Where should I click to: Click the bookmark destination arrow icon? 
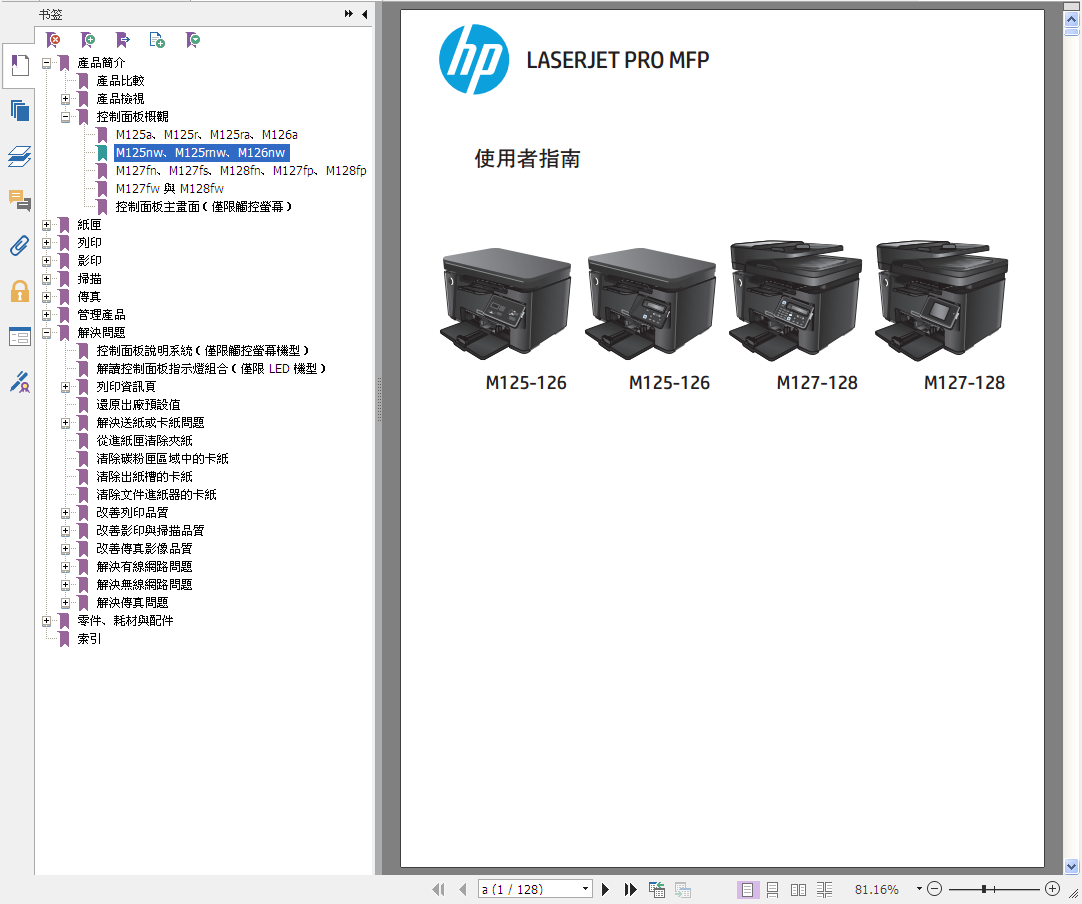coord(123,40)
